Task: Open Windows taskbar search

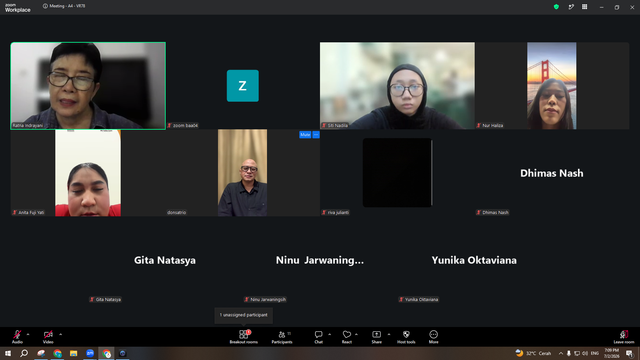Action: 24,353
